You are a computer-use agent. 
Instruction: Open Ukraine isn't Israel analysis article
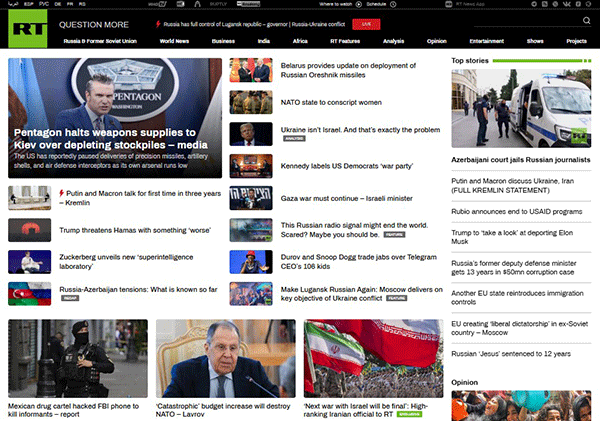click(360, 130)
